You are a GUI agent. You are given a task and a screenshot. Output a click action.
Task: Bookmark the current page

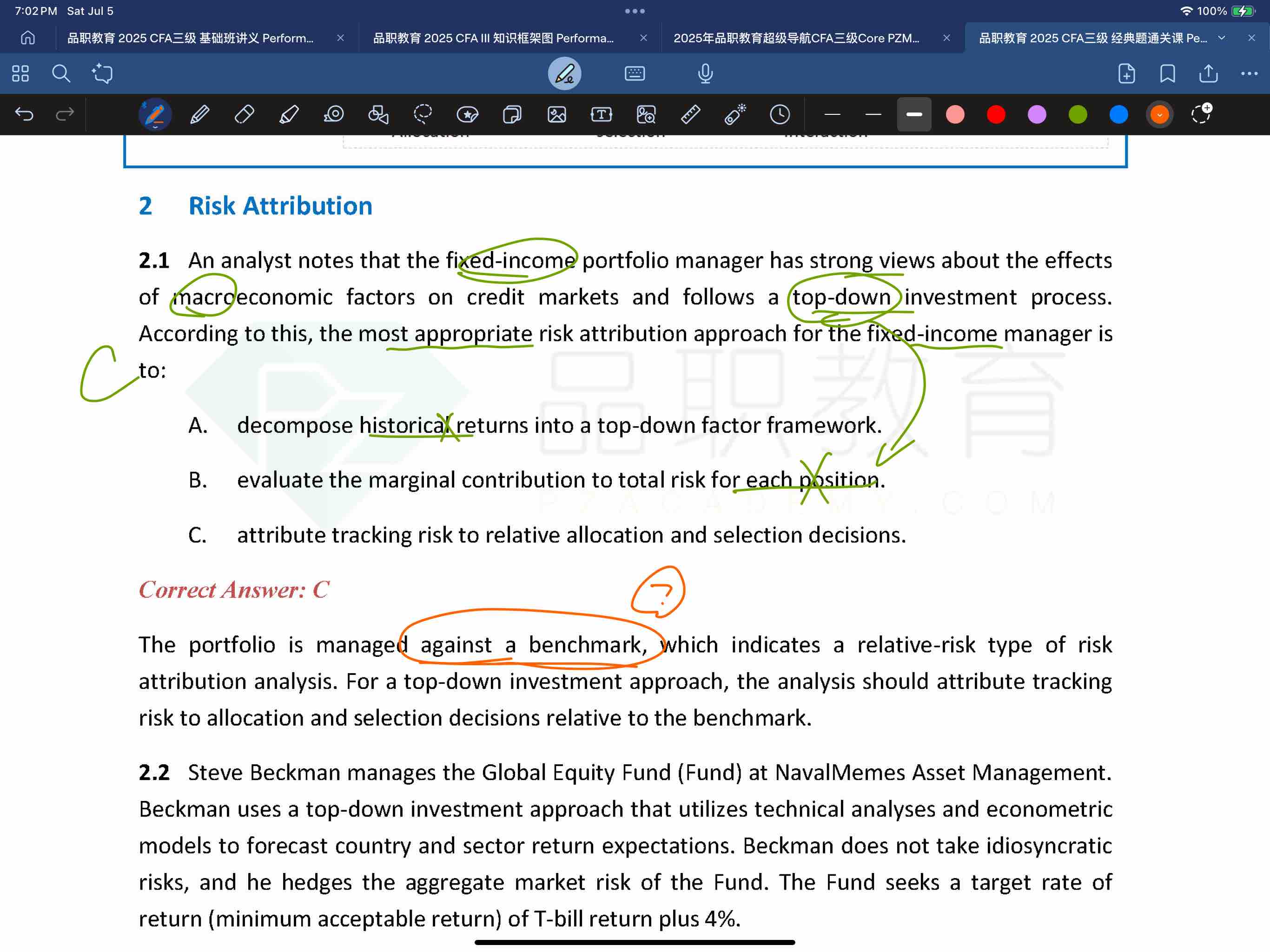(1167, 73)
